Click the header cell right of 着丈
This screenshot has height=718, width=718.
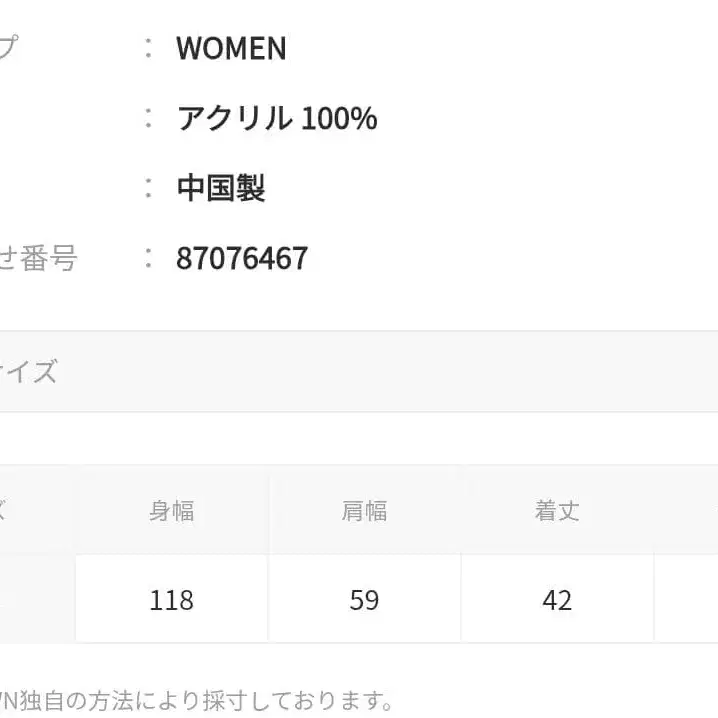coord(687,511)
